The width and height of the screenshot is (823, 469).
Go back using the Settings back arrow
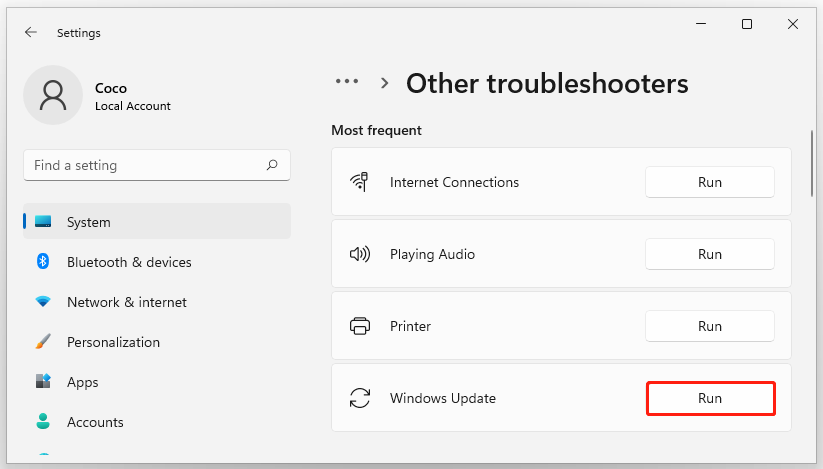31,33
